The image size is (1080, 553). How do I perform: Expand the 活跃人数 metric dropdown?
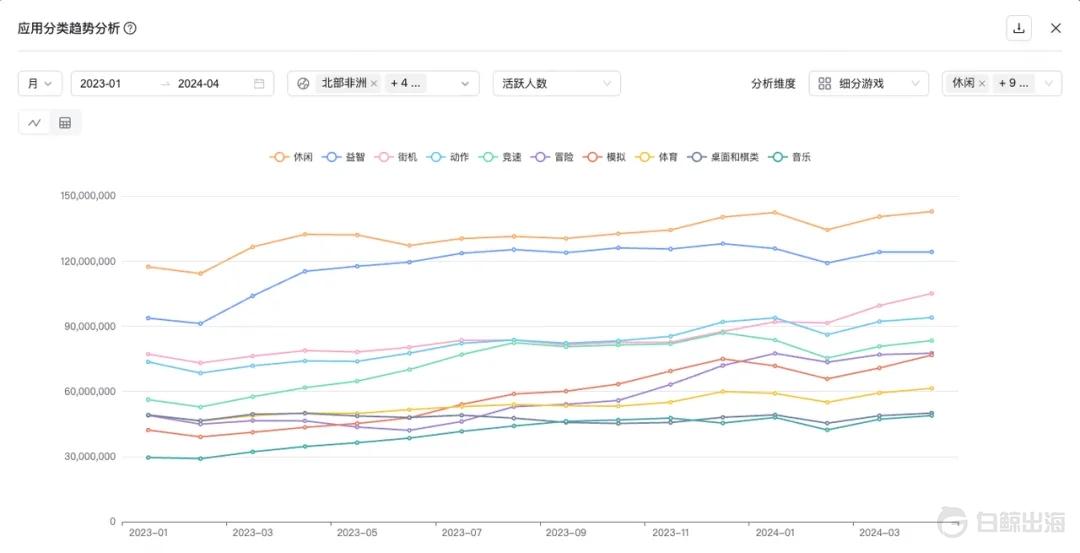(x=556, y=84)
